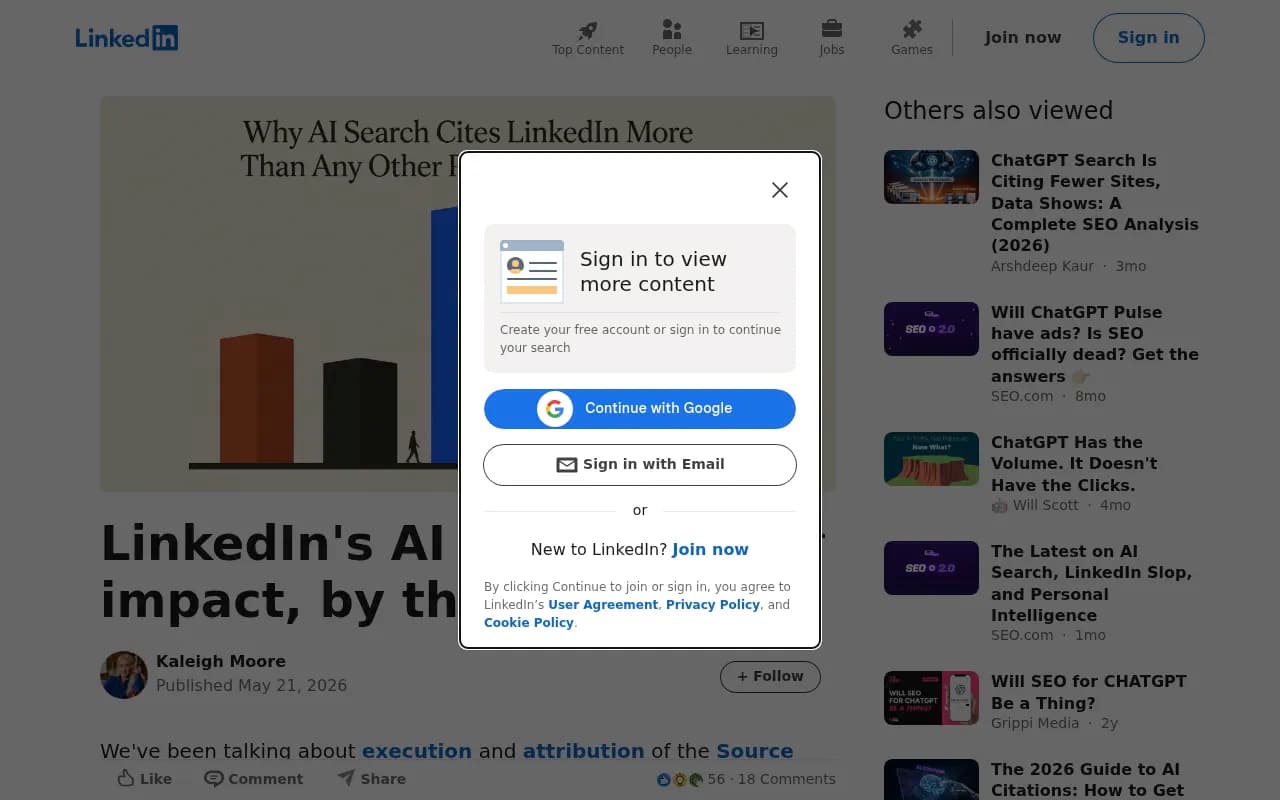Open thumbnail for ChatGPT Search Citing article
The height and width of the screenshot is (800, 1280).
pyautogui.click(x=931, y=177)
